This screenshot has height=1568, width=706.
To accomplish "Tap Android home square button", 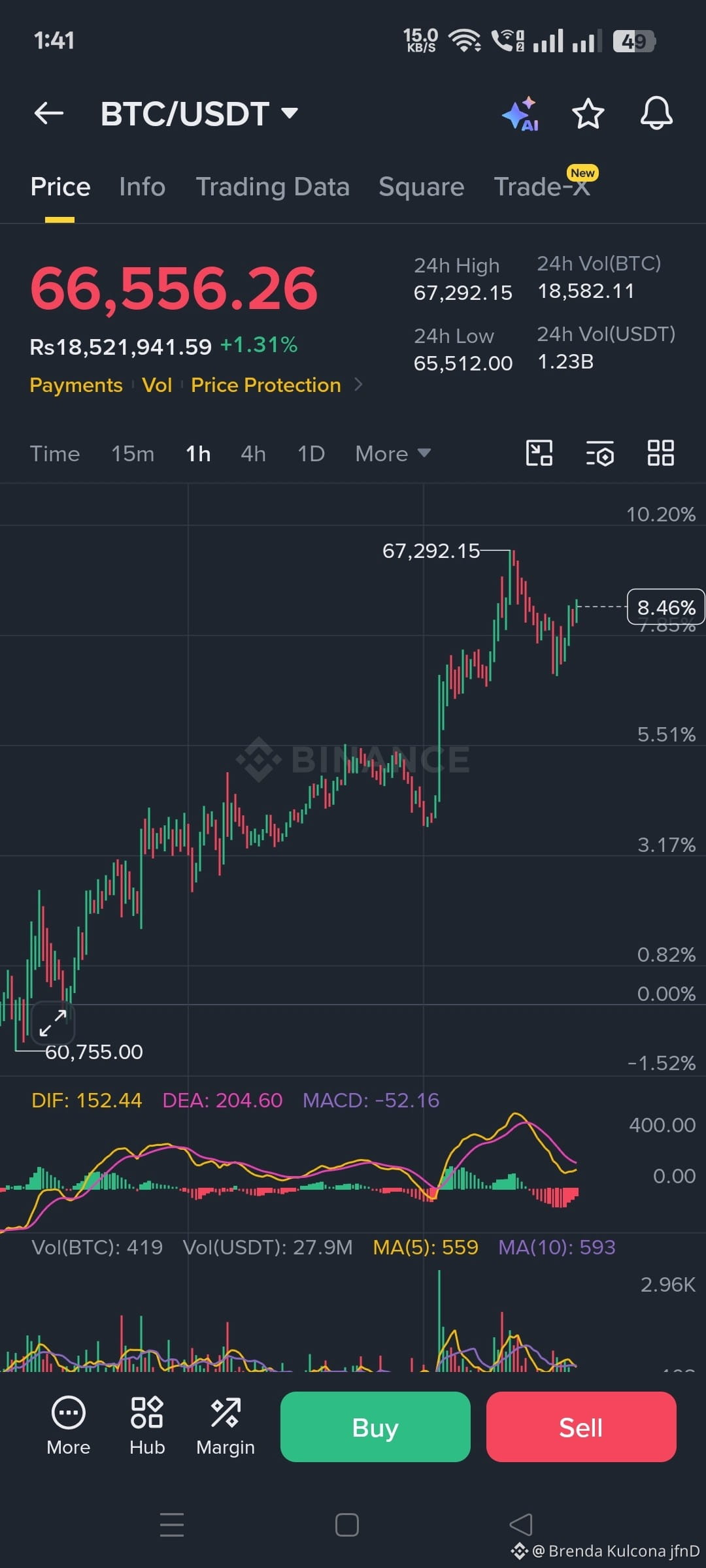I will [347, 1525].
